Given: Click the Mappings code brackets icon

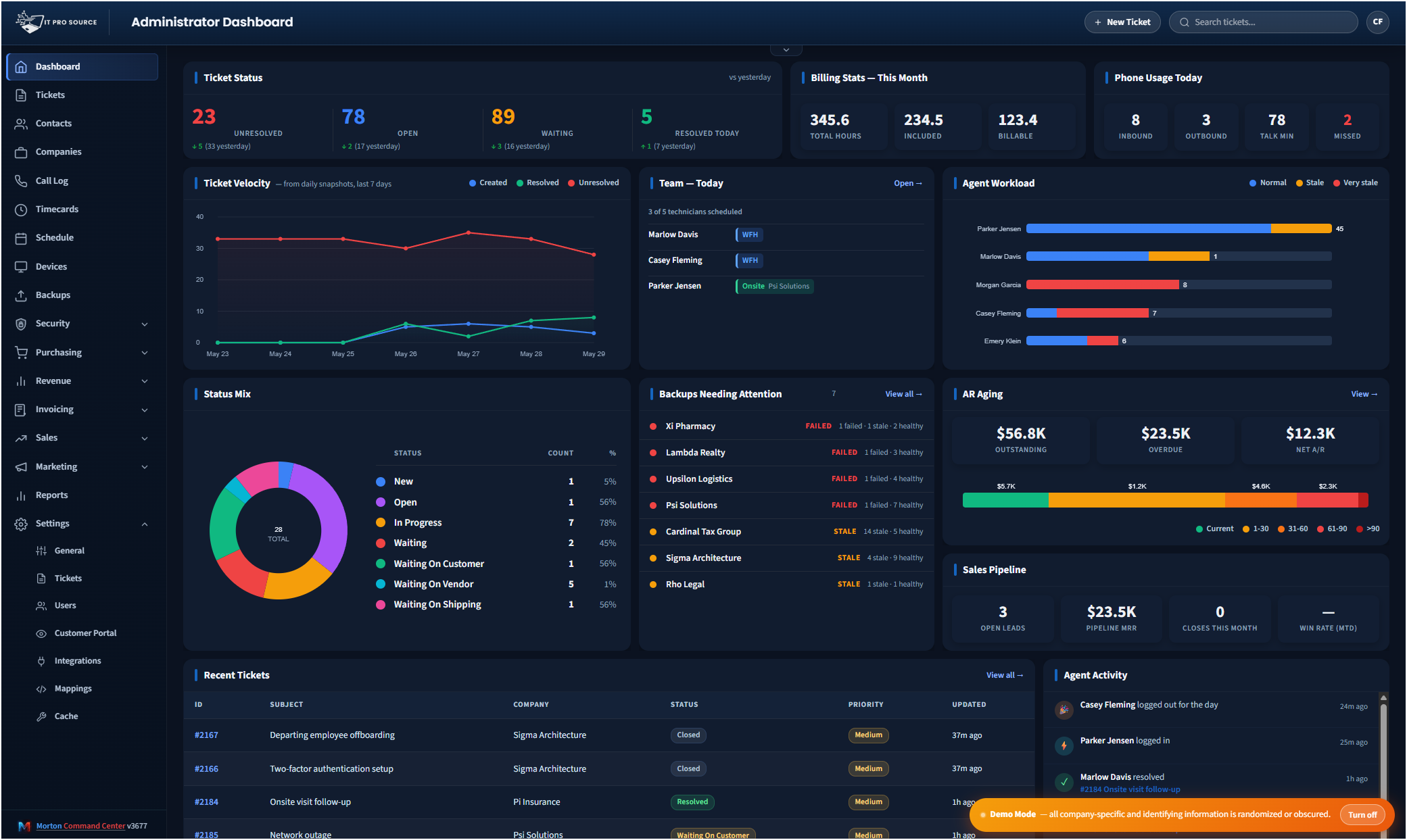Looking at the screenshot, I should (x=41, y=689).
